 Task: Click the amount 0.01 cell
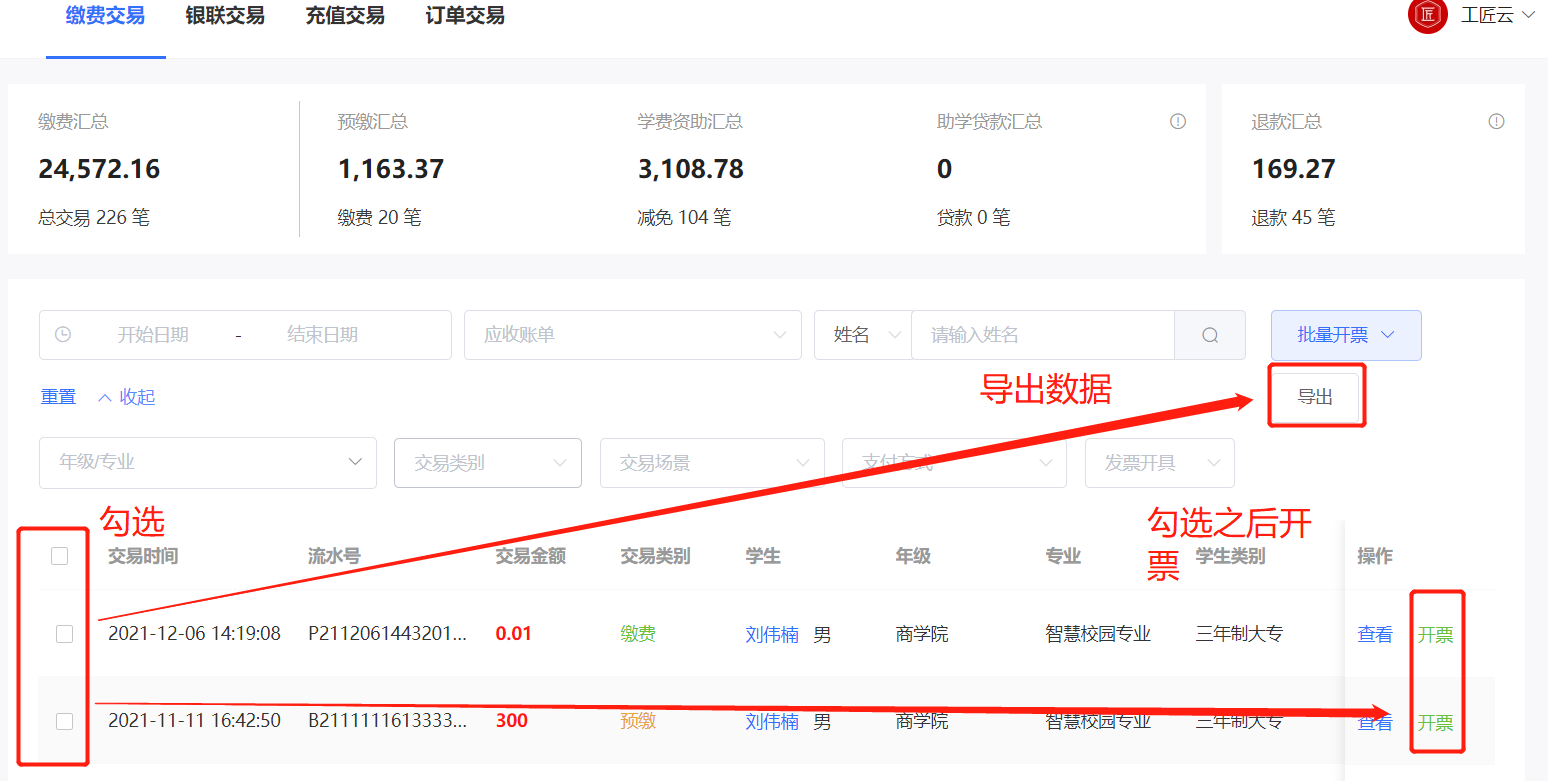click(514, 634)
